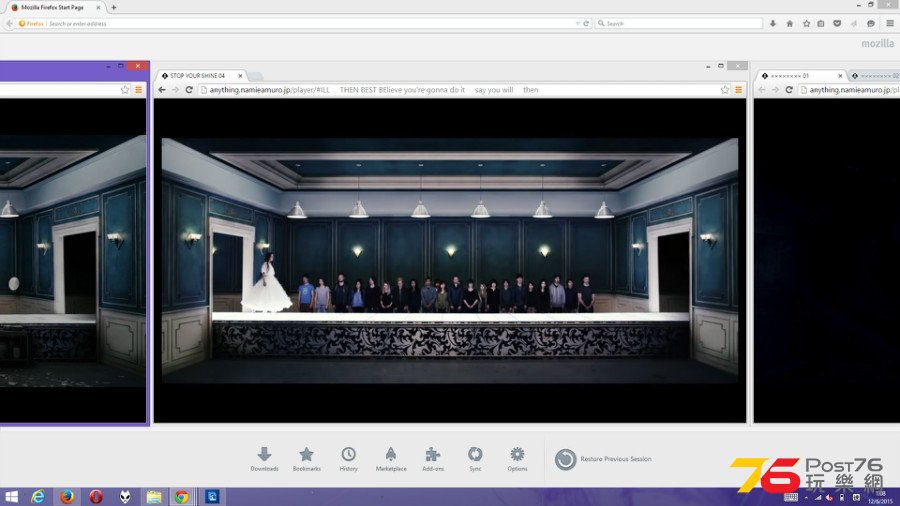The image size is (900, 506).
Task: Launch Internet Explorer from taskbar
Action: (x=38, y=497)
